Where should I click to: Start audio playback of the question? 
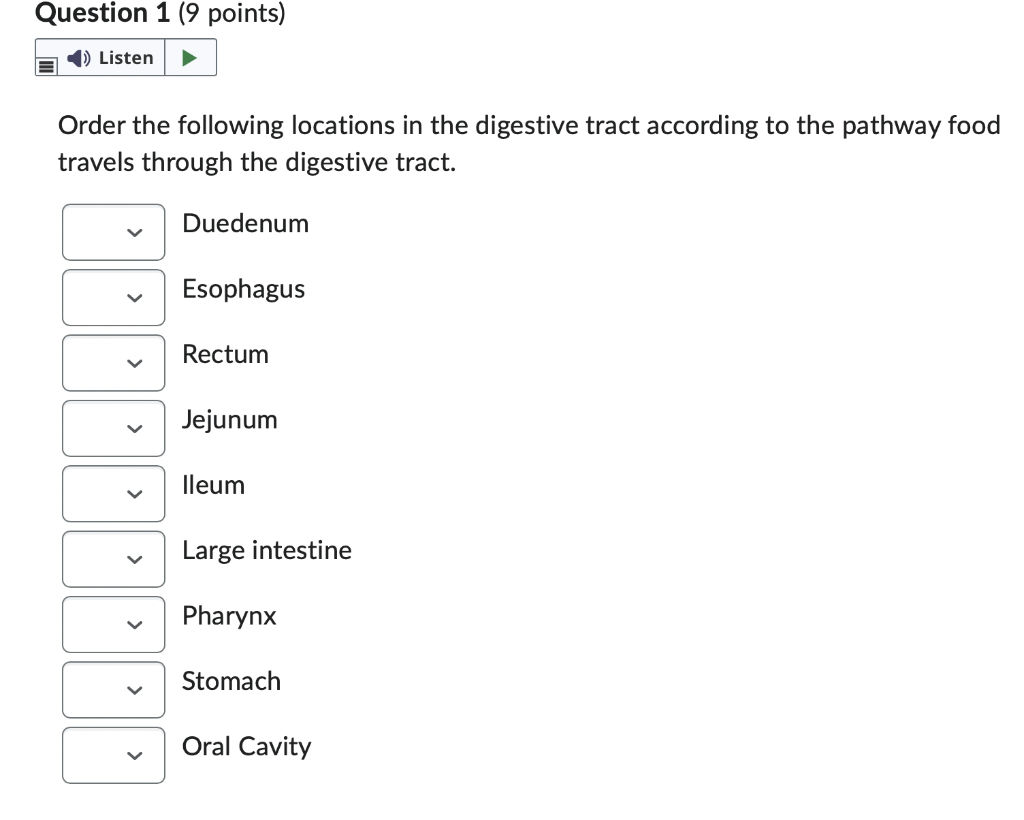point(191,57)
